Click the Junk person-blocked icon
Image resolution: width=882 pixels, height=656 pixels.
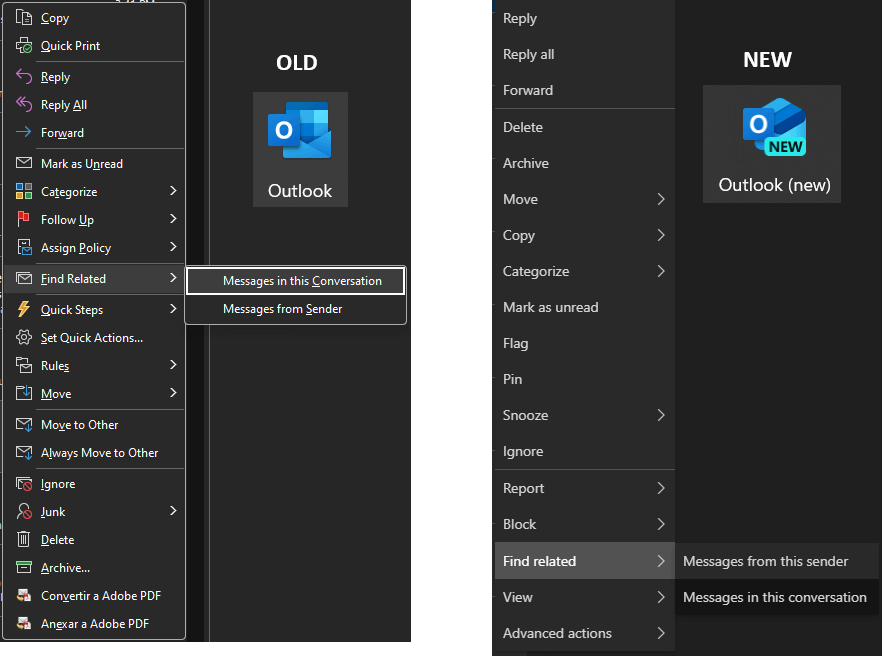24,511
